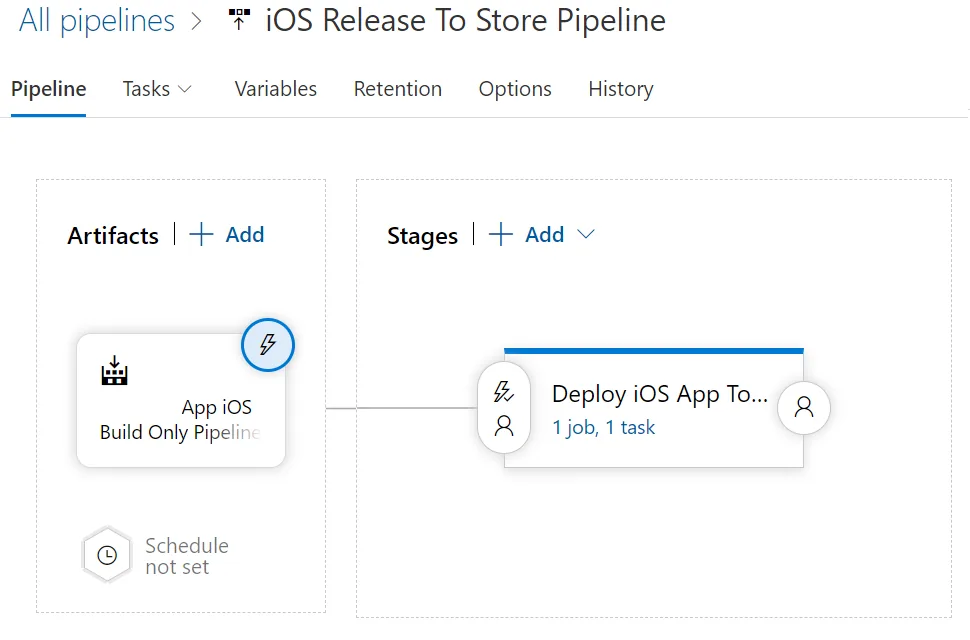This screenshot has width=970, height=640.
Task: Click the iOS Release To Store Pipeline title
Action: [465, 20]
